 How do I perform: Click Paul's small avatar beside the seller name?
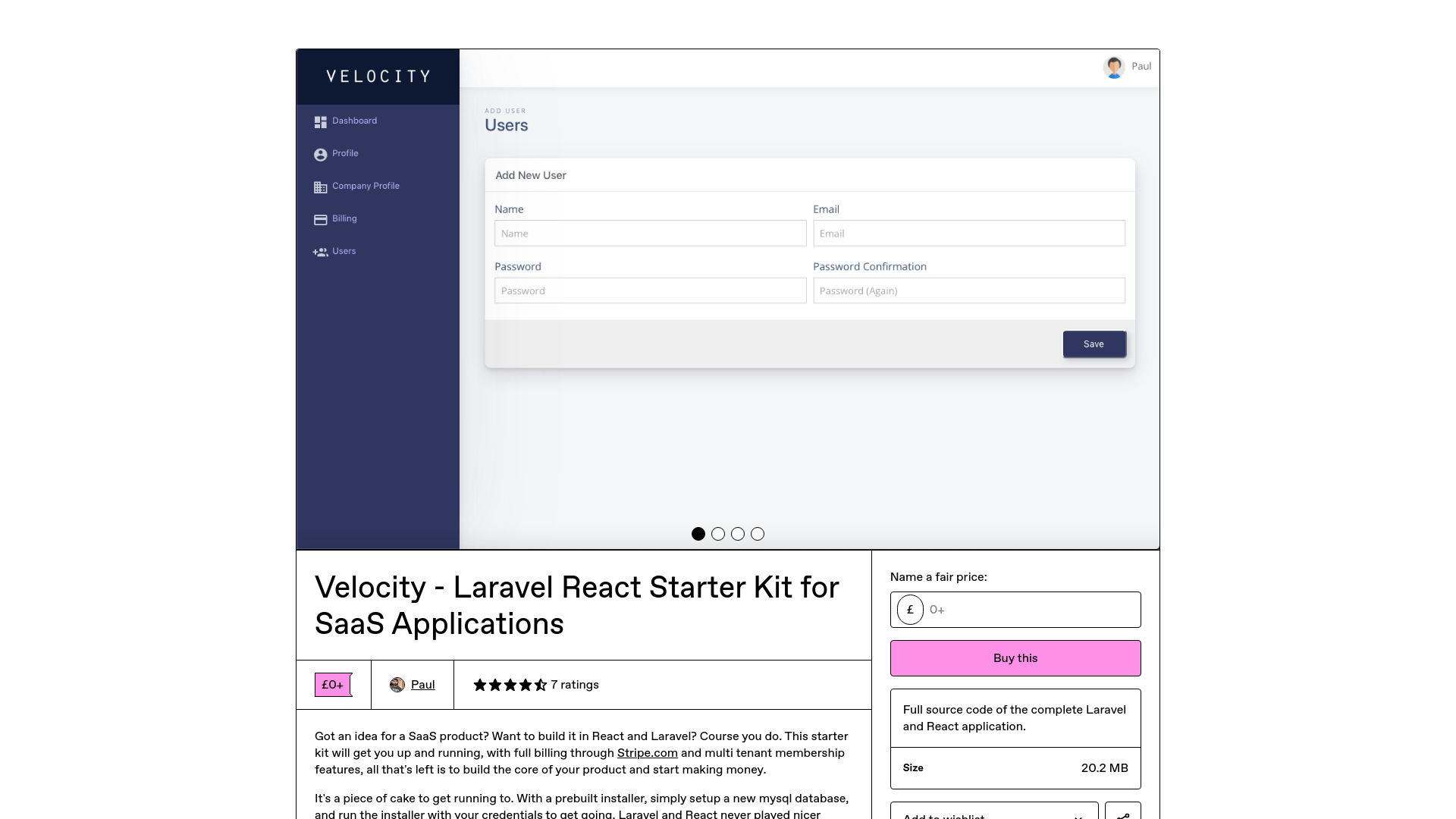pyautogui.click(x=397, y=685)
